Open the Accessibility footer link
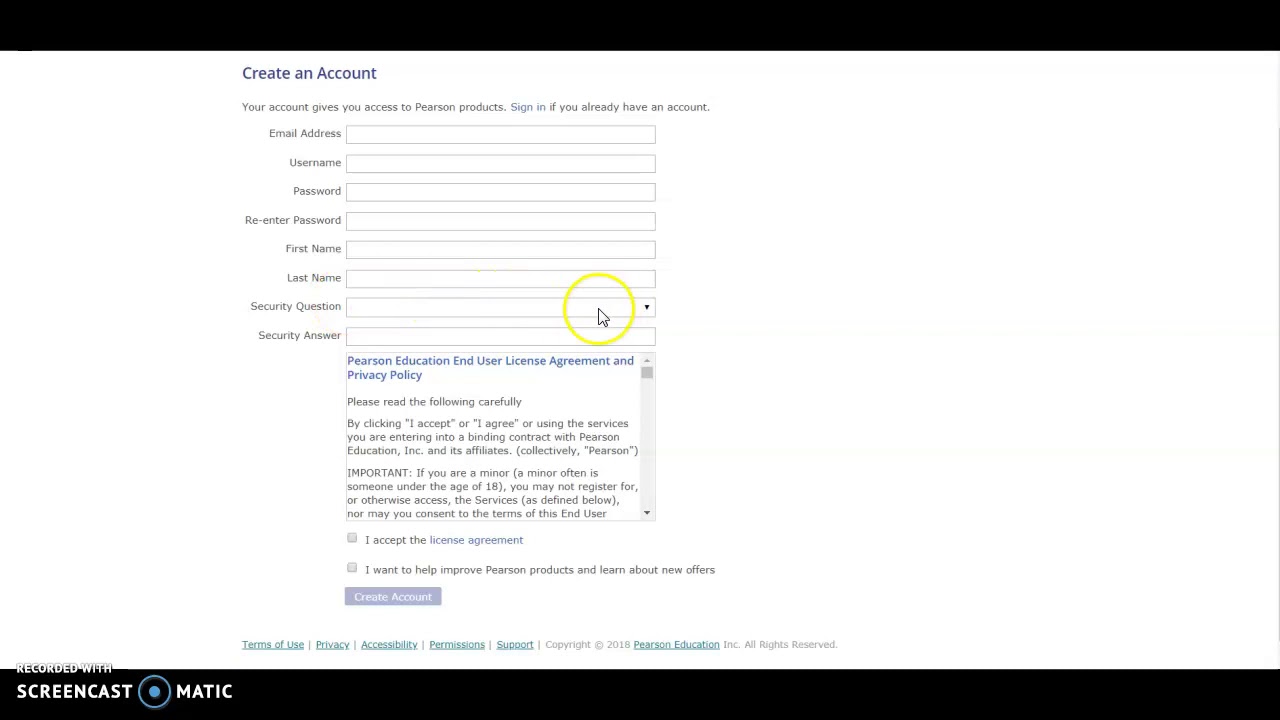Image resolution: width=1280 pixels, height=720 pixels. pos(389,645)
